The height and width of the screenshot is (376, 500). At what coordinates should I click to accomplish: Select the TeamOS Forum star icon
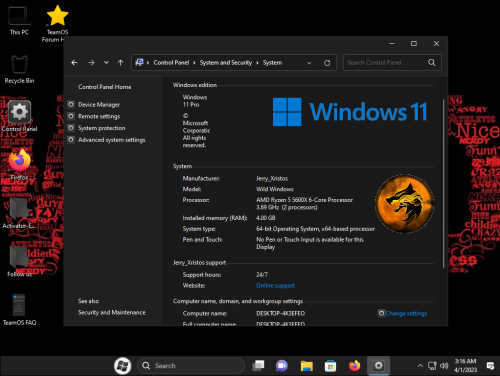57,23
